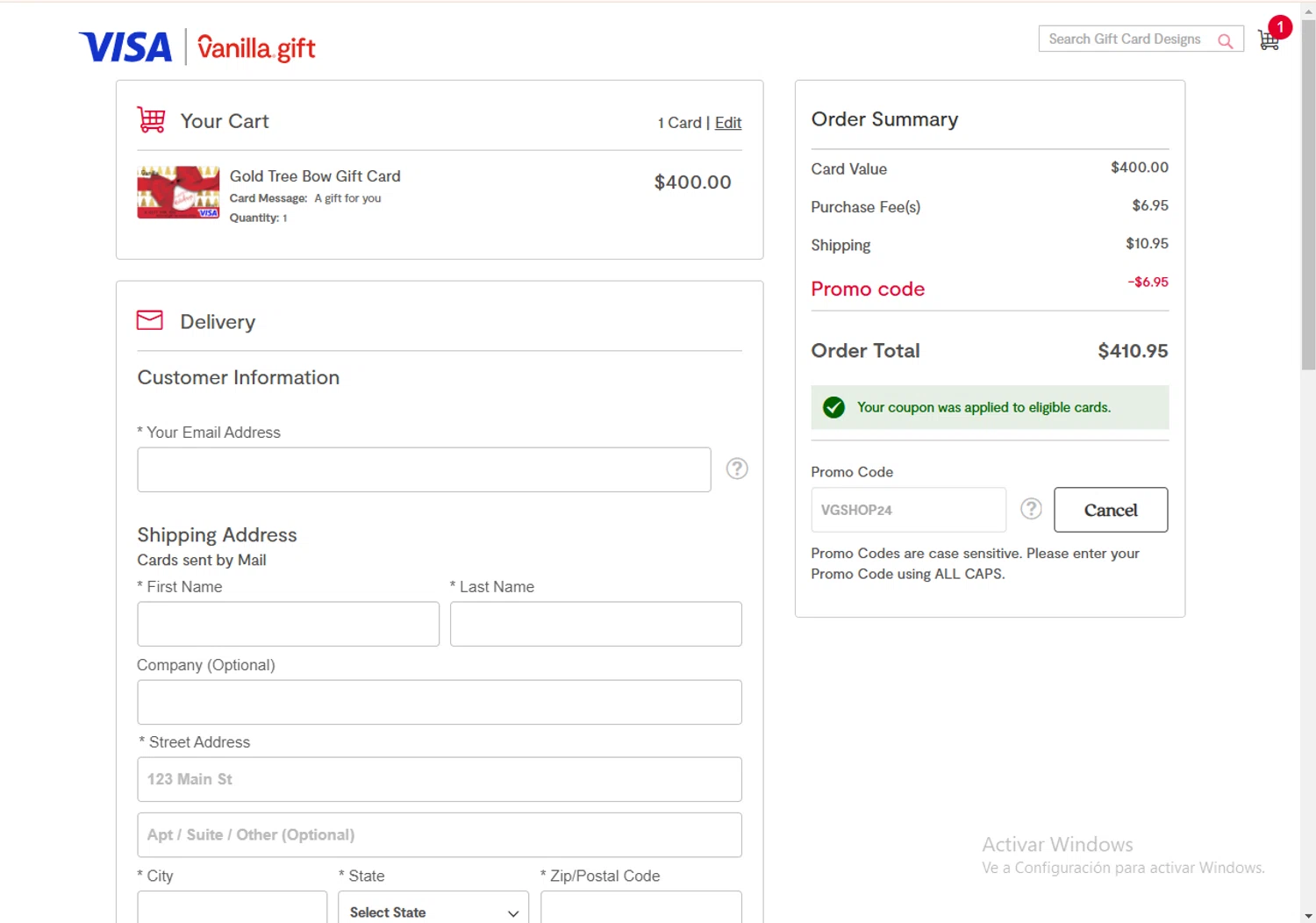Image resolution: width=1316 pixels, height=923 pixels.
Task: Click the email address help icon
Action: click(737, 469)
